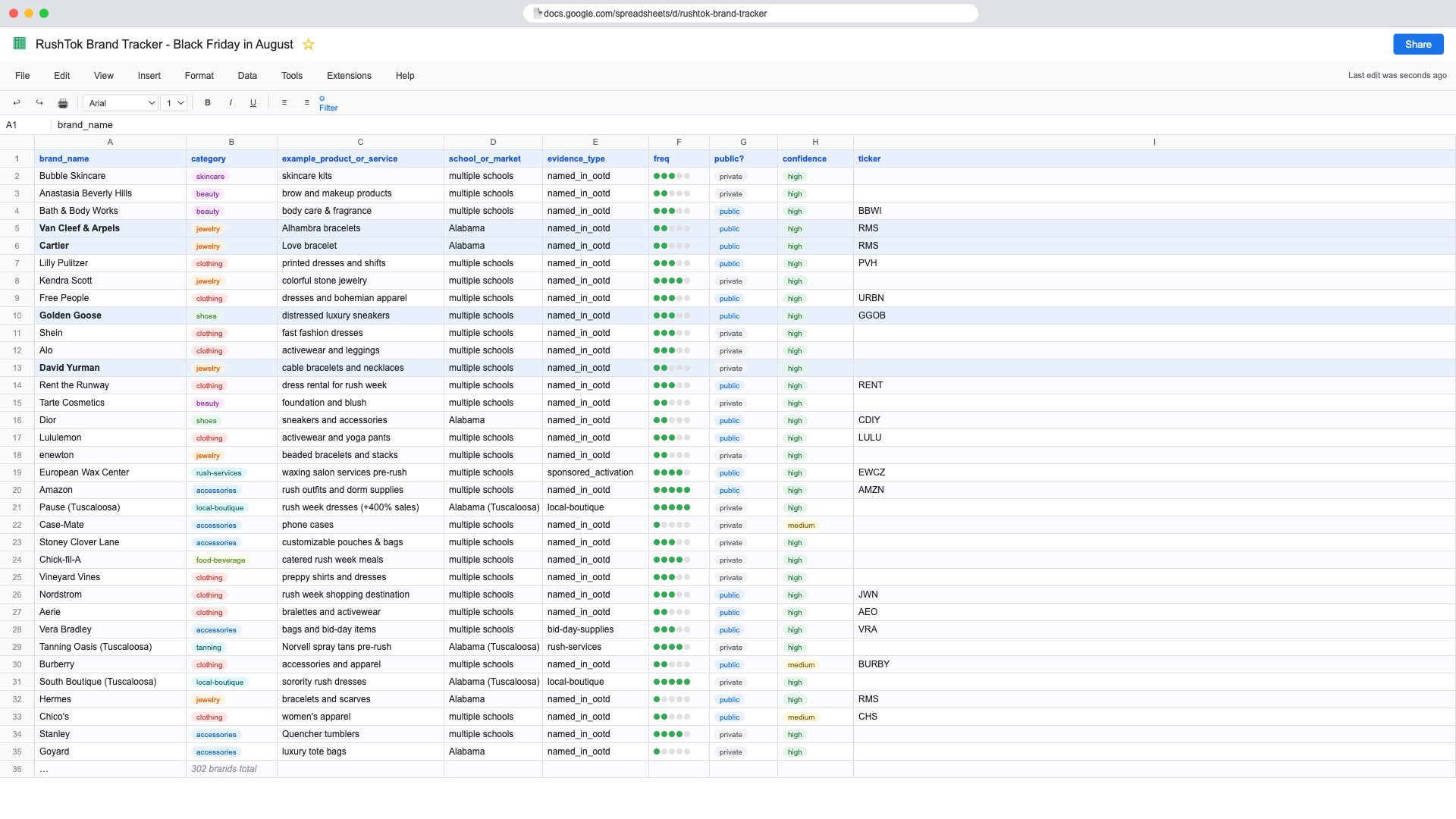Click the brand_name header cell

point(110,158)
